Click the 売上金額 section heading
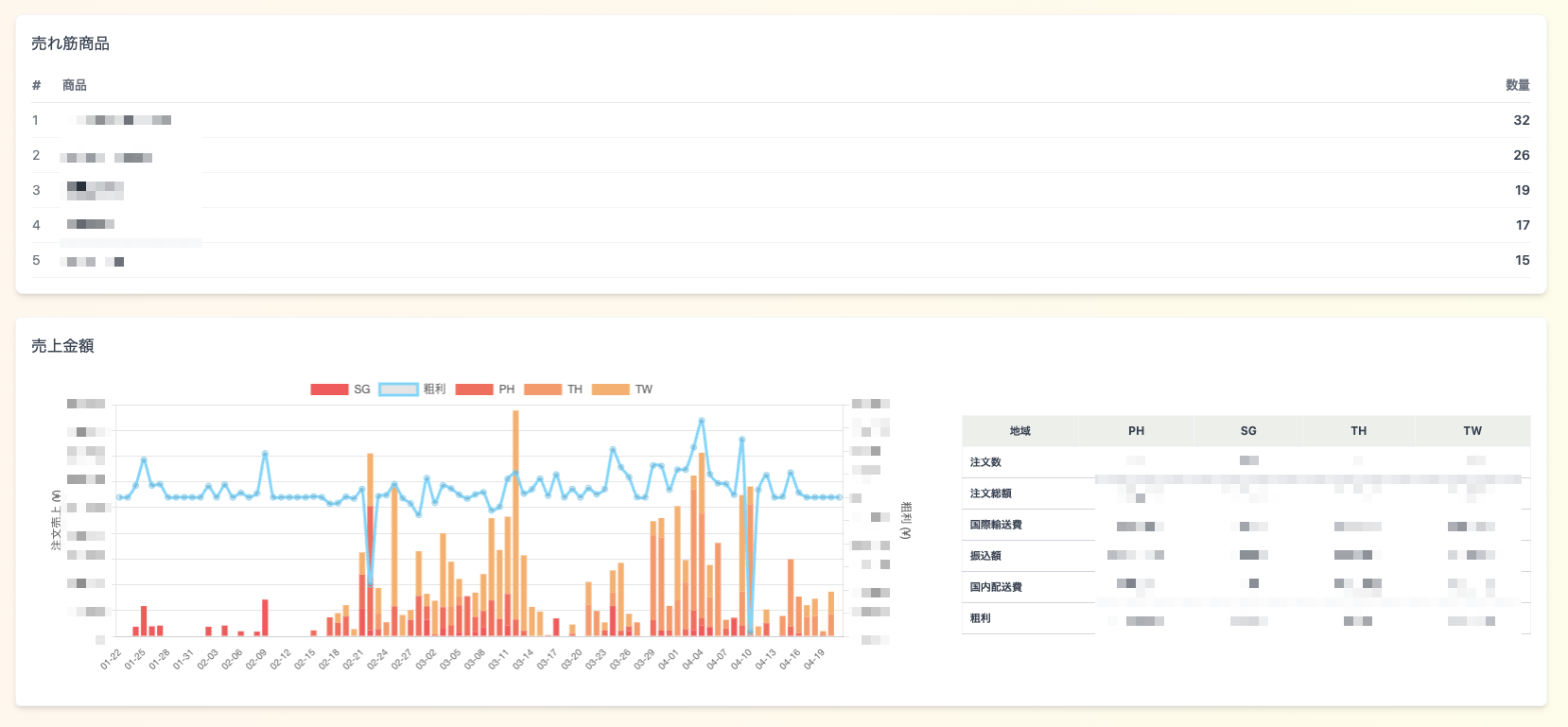Image resolution: width=1568 pixels, height=727 pixels. (62, 346)
